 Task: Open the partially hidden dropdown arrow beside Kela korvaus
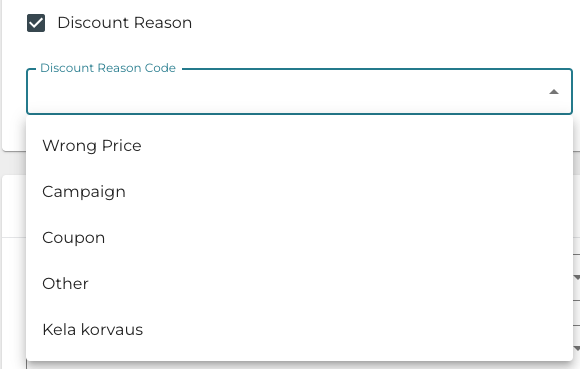pos(576,348)
